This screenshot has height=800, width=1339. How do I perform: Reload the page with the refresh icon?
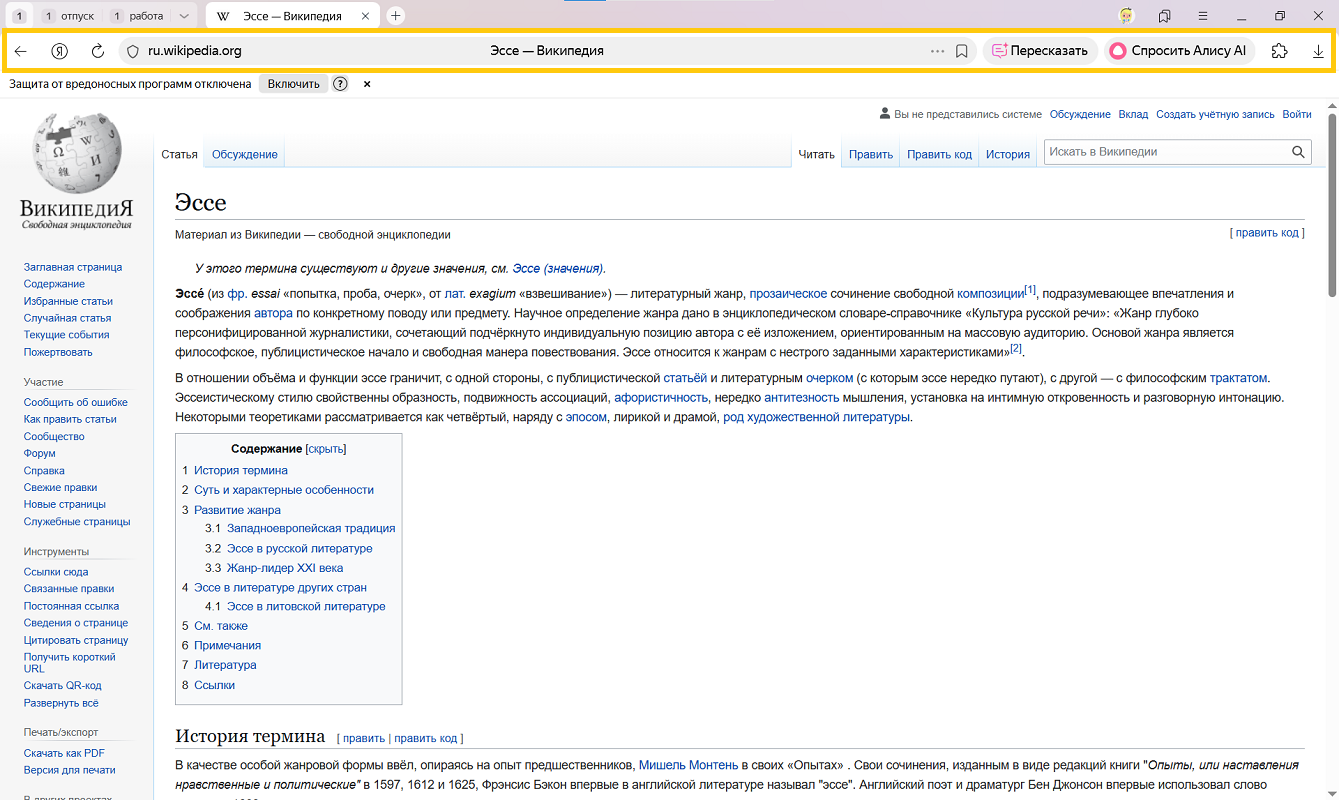click(x=97, y=51)
